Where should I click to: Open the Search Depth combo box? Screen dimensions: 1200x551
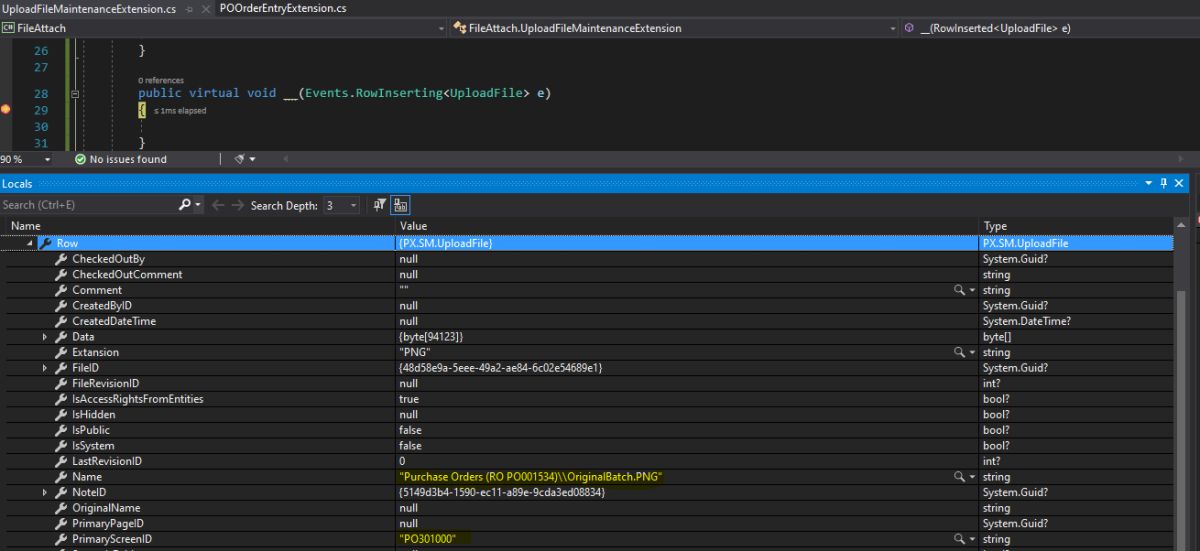tap(340, 205)
